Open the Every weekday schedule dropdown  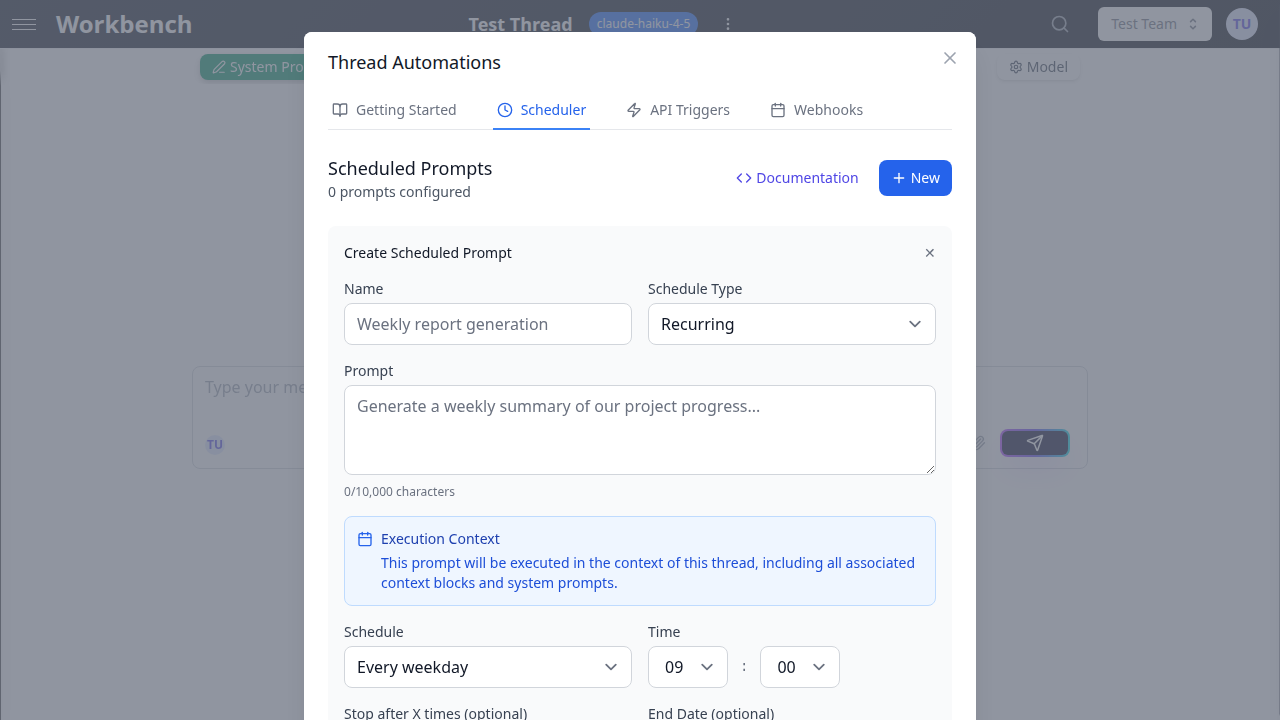tap(487, 666)
